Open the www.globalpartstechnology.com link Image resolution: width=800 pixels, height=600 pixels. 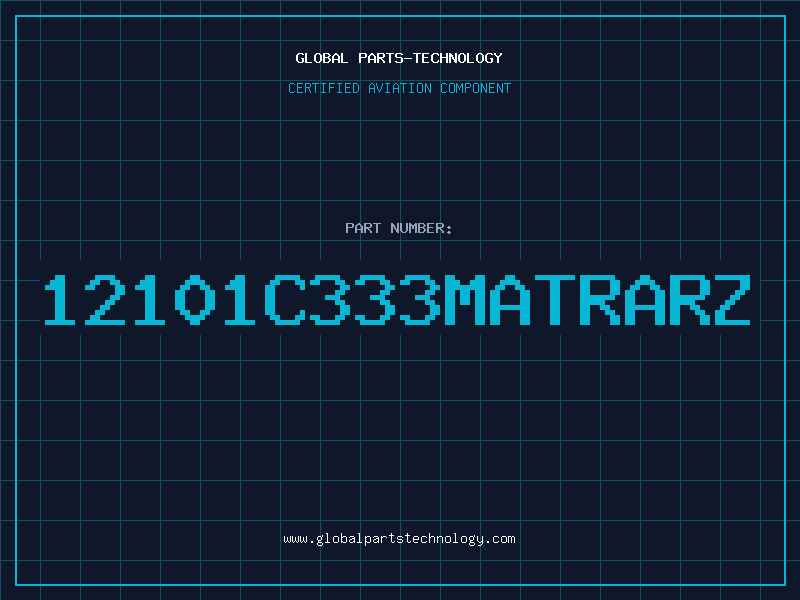399,539
